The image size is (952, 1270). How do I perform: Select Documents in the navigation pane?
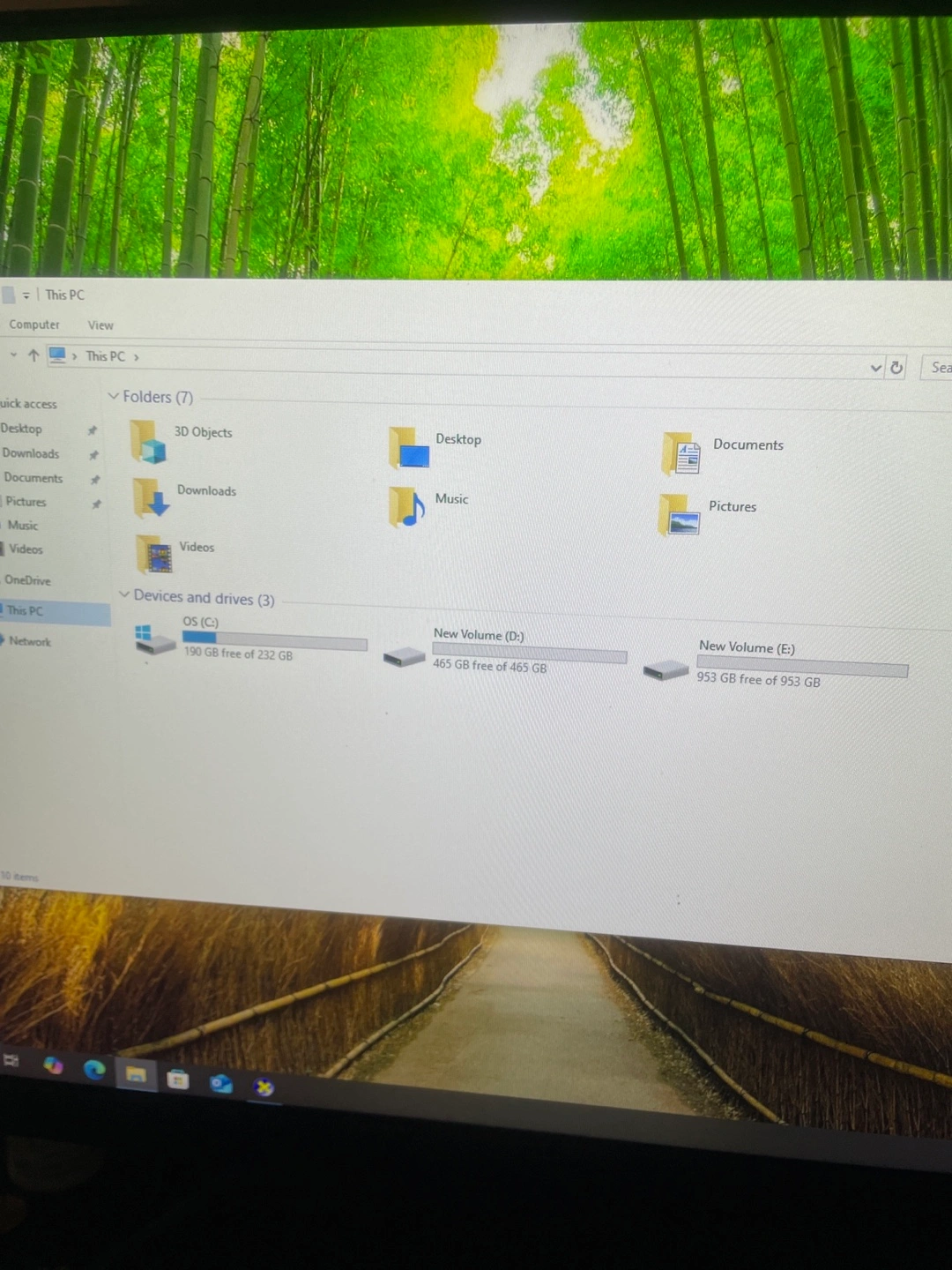[x=33, y=478]
